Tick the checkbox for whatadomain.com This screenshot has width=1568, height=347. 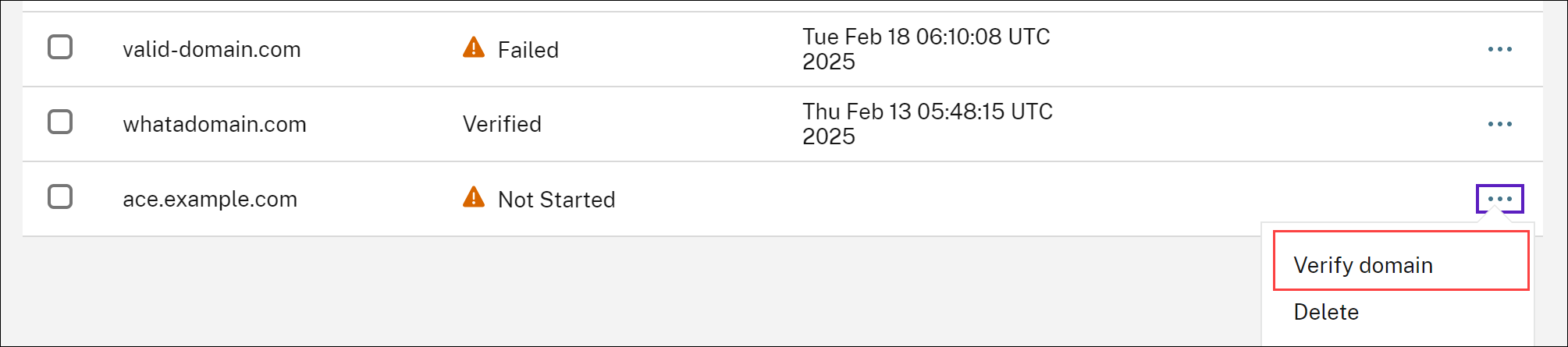60,122
